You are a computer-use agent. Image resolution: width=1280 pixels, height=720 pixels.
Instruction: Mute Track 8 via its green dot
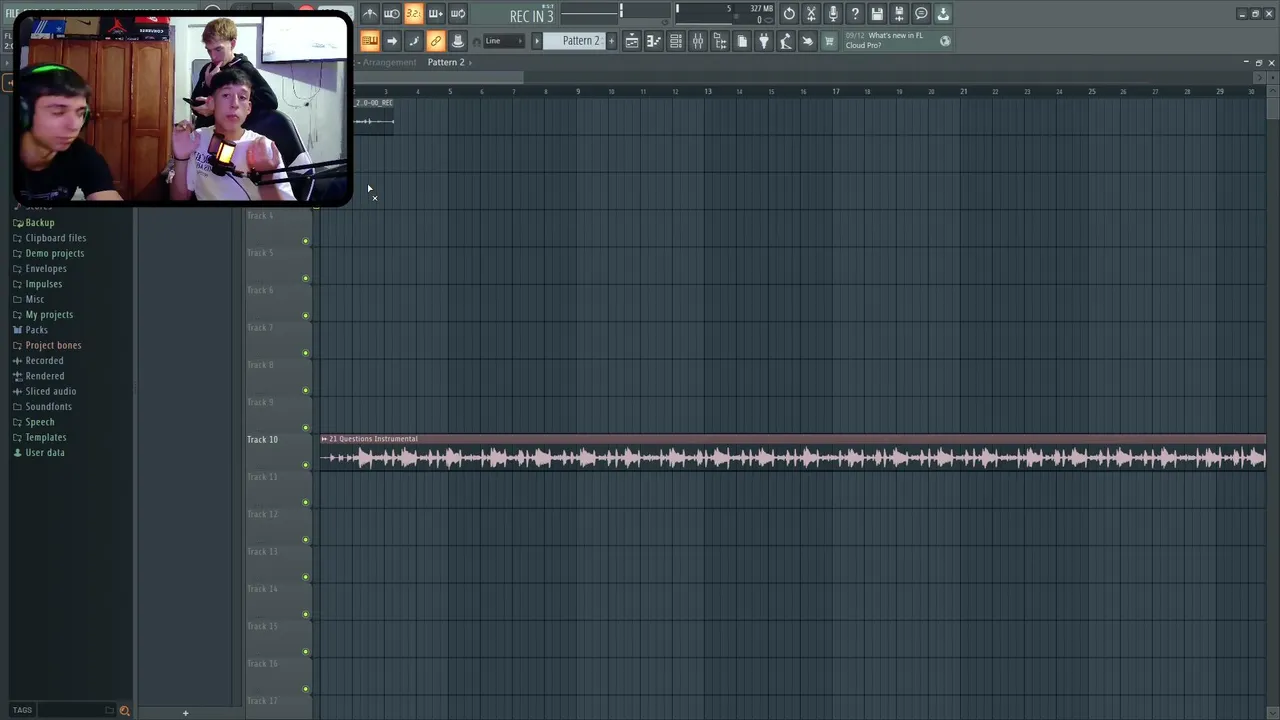pos(306,390)
